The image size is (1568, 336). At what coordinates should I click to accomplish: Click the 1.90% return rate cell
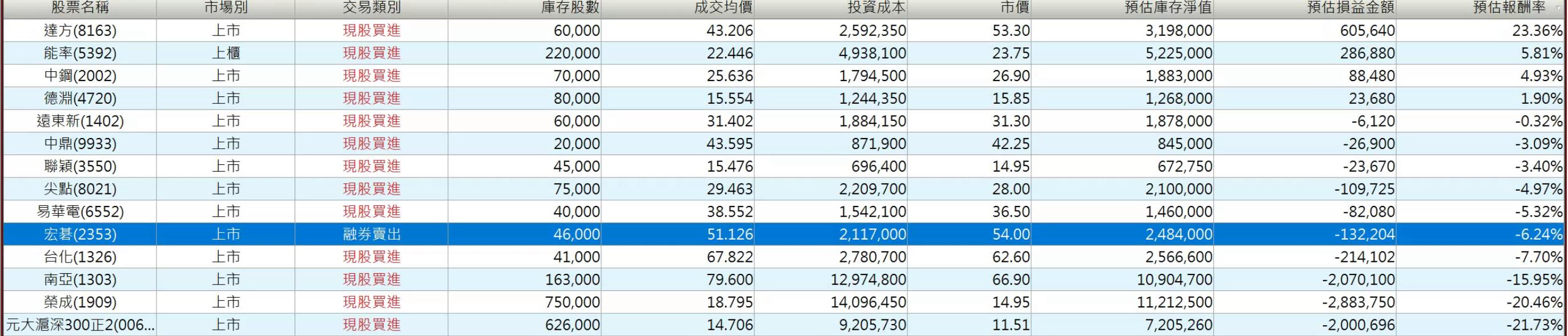[x=1542, y=99]
